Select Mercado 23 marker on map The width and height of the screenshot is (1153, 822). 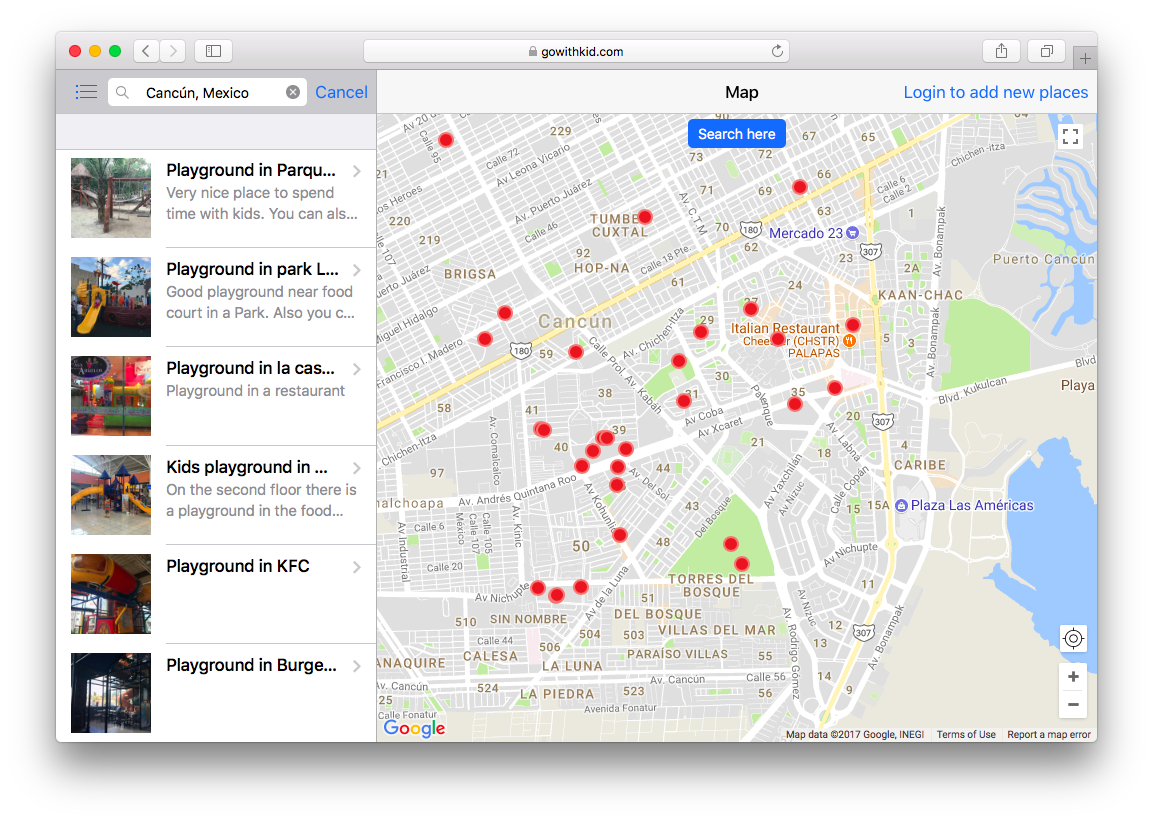tap(852, 233)
